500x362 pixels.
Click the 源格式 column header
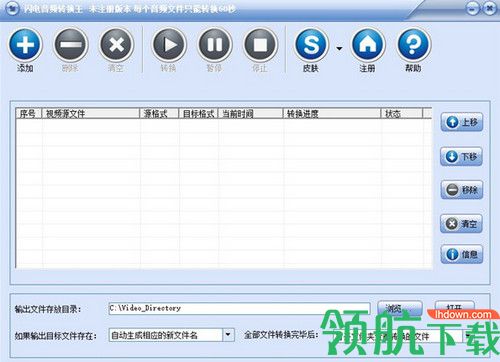[x=159, y=114]
